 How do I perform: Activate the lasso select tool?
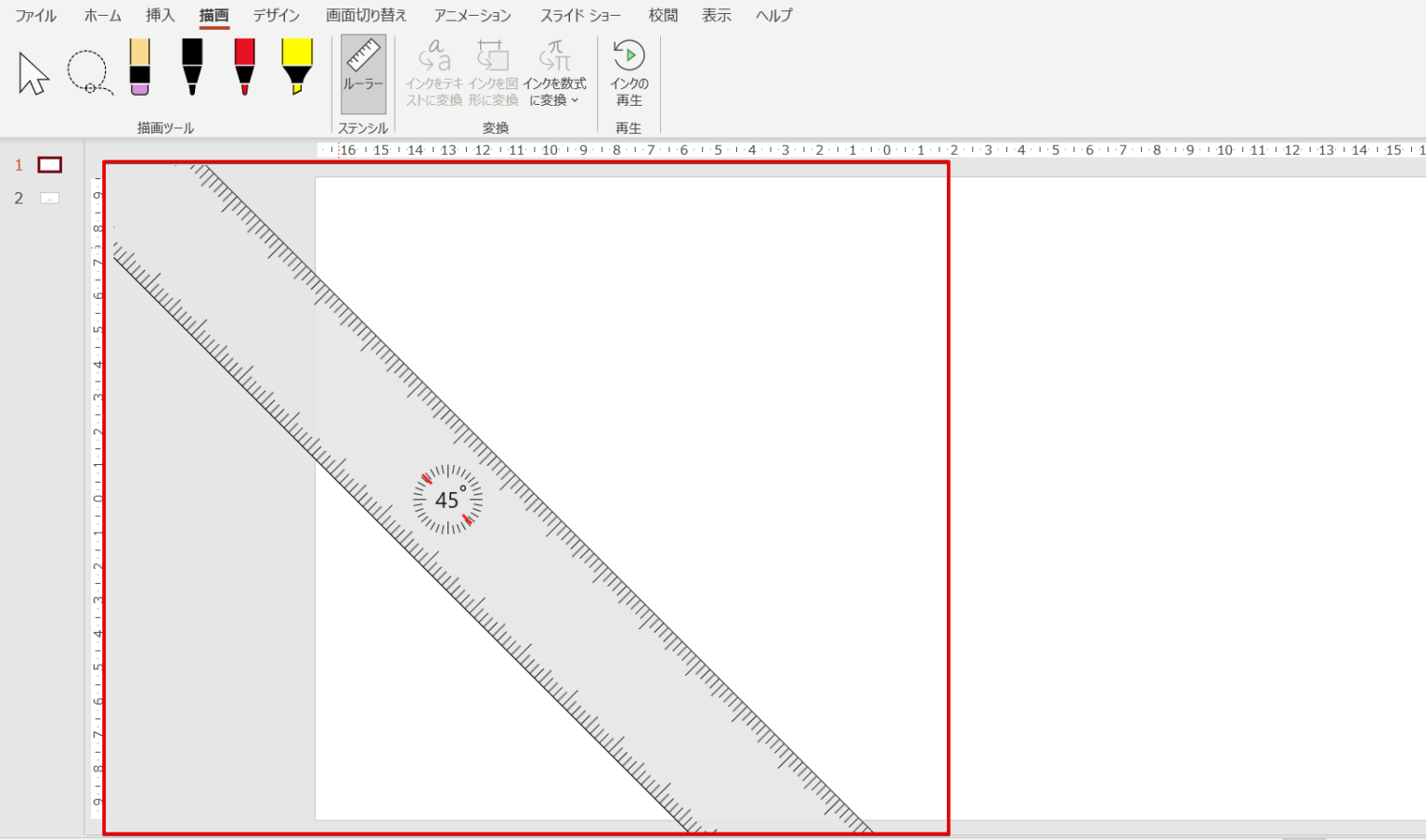(x=89, y=73)
